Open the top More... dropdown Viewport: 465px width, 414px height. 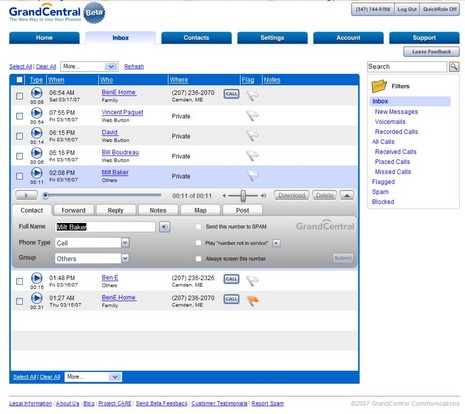89,67
